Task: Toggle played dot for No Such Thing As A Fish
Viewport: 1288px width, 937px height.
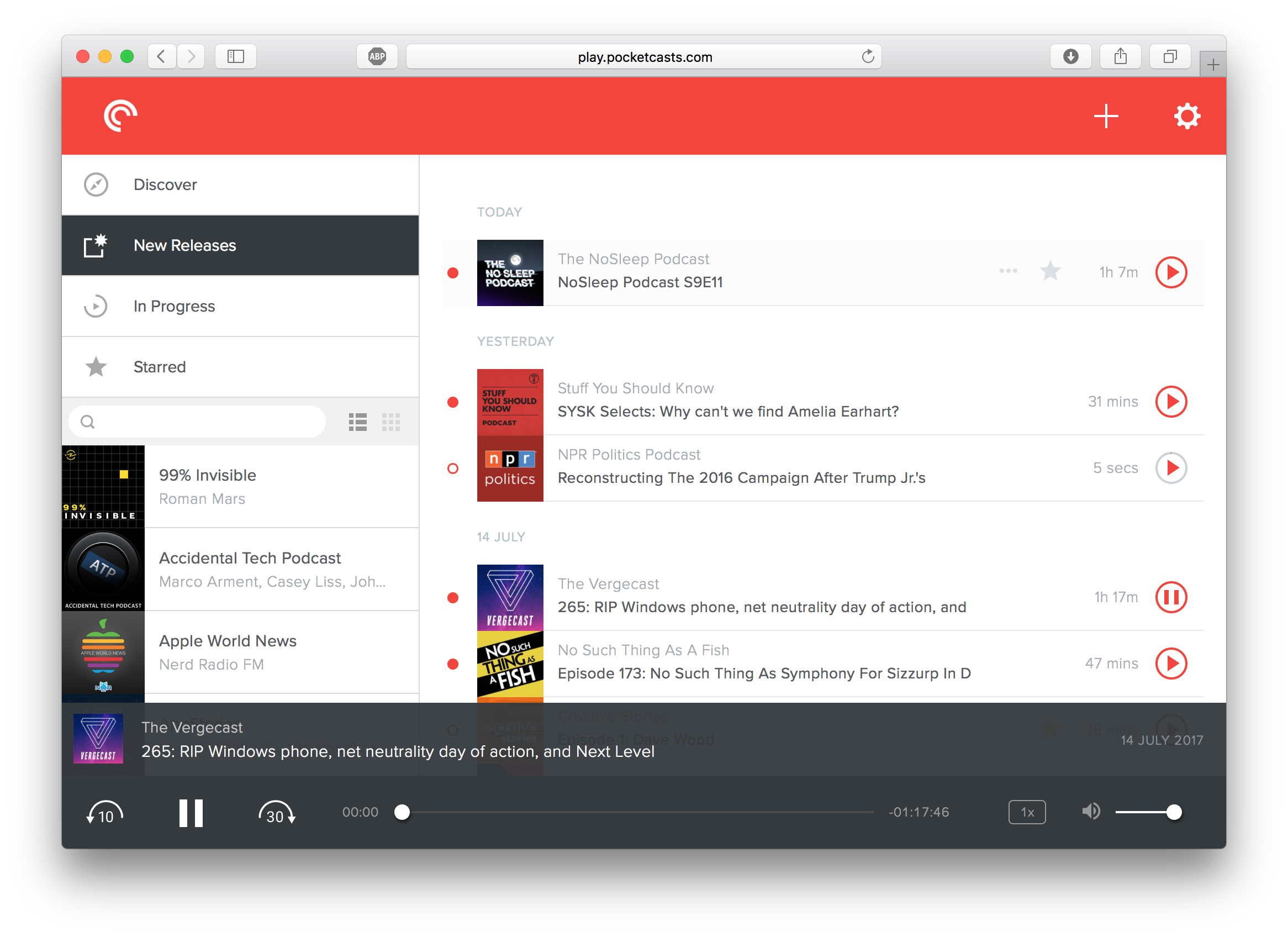Action: 453,664
